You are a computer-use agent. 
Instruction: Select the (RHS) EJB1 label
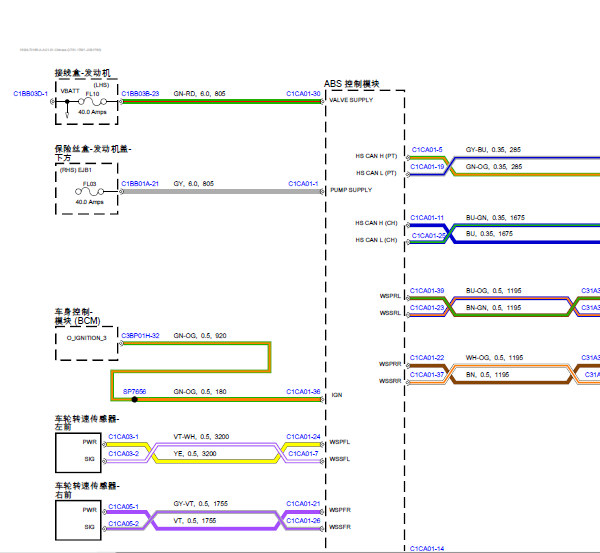coord(76,170)
